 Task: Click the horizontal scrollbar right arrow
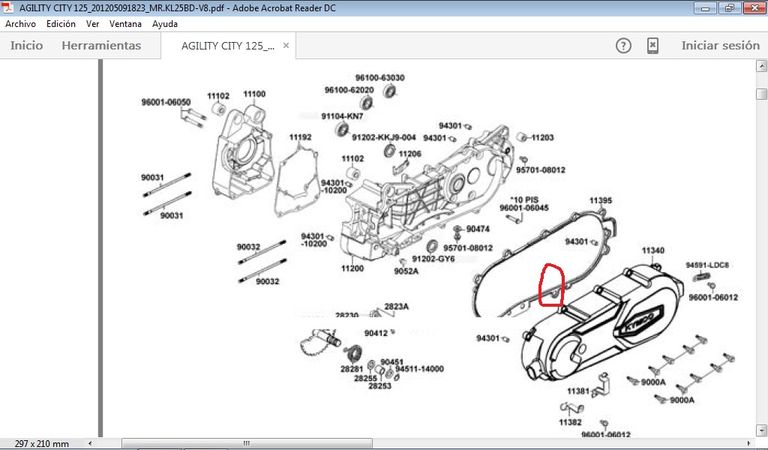coord(748,442)
